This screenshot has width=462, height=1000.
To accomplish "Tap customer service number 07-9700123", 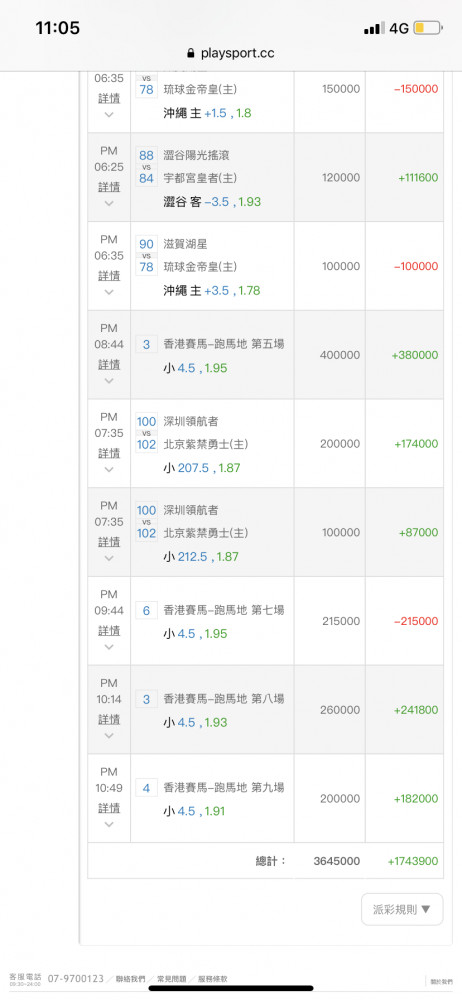I will tap(75, 979).
